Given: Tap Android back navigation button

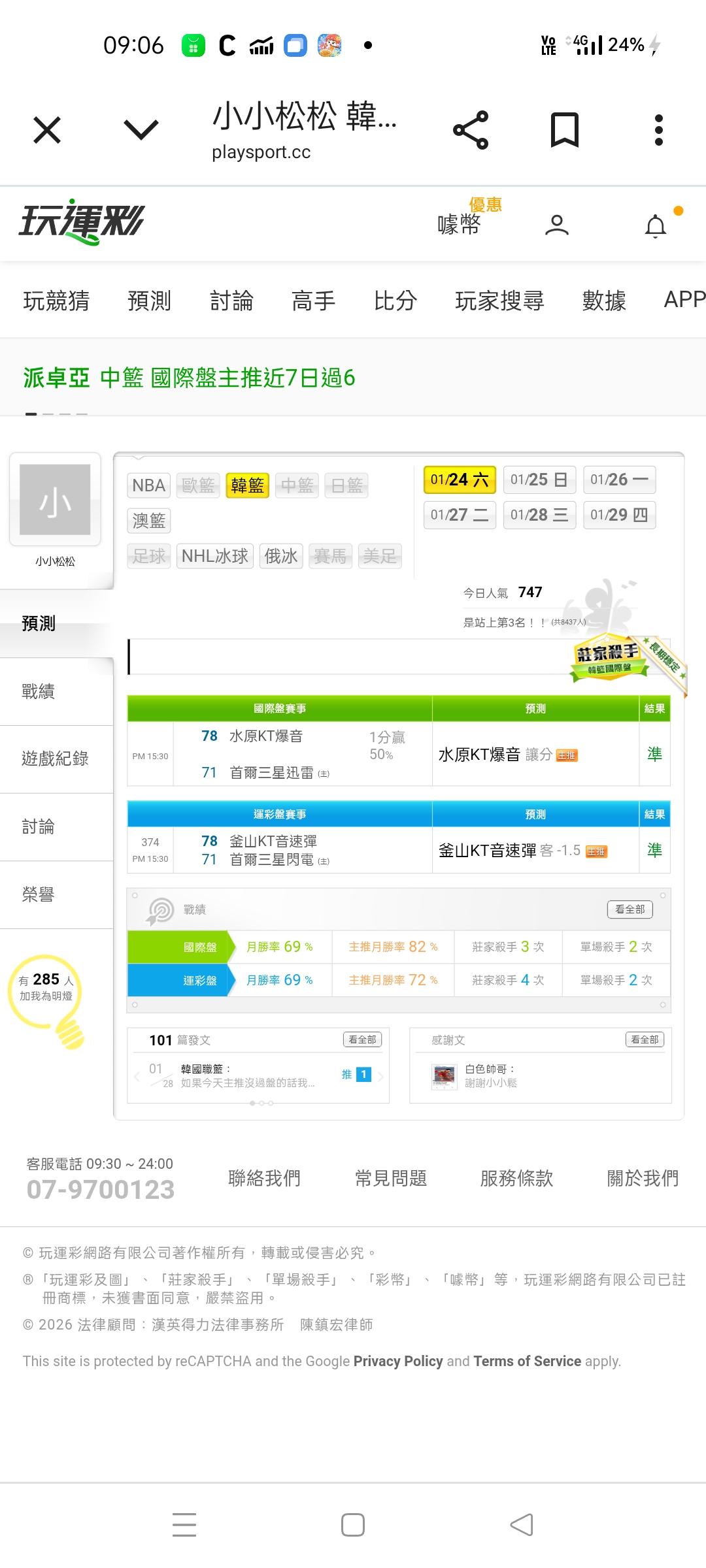Looking at the screenshot, I should point(522,1525).
